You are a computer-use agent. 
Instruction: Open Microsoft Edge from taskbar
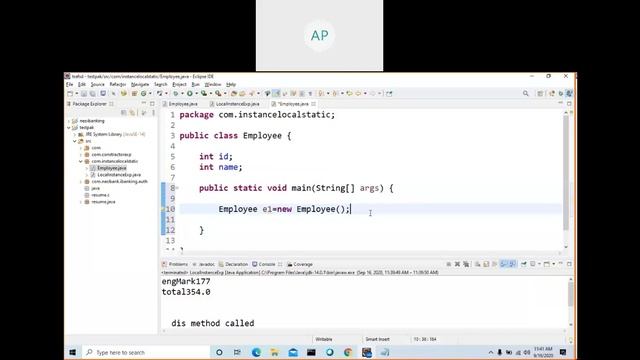pos(256,352)
